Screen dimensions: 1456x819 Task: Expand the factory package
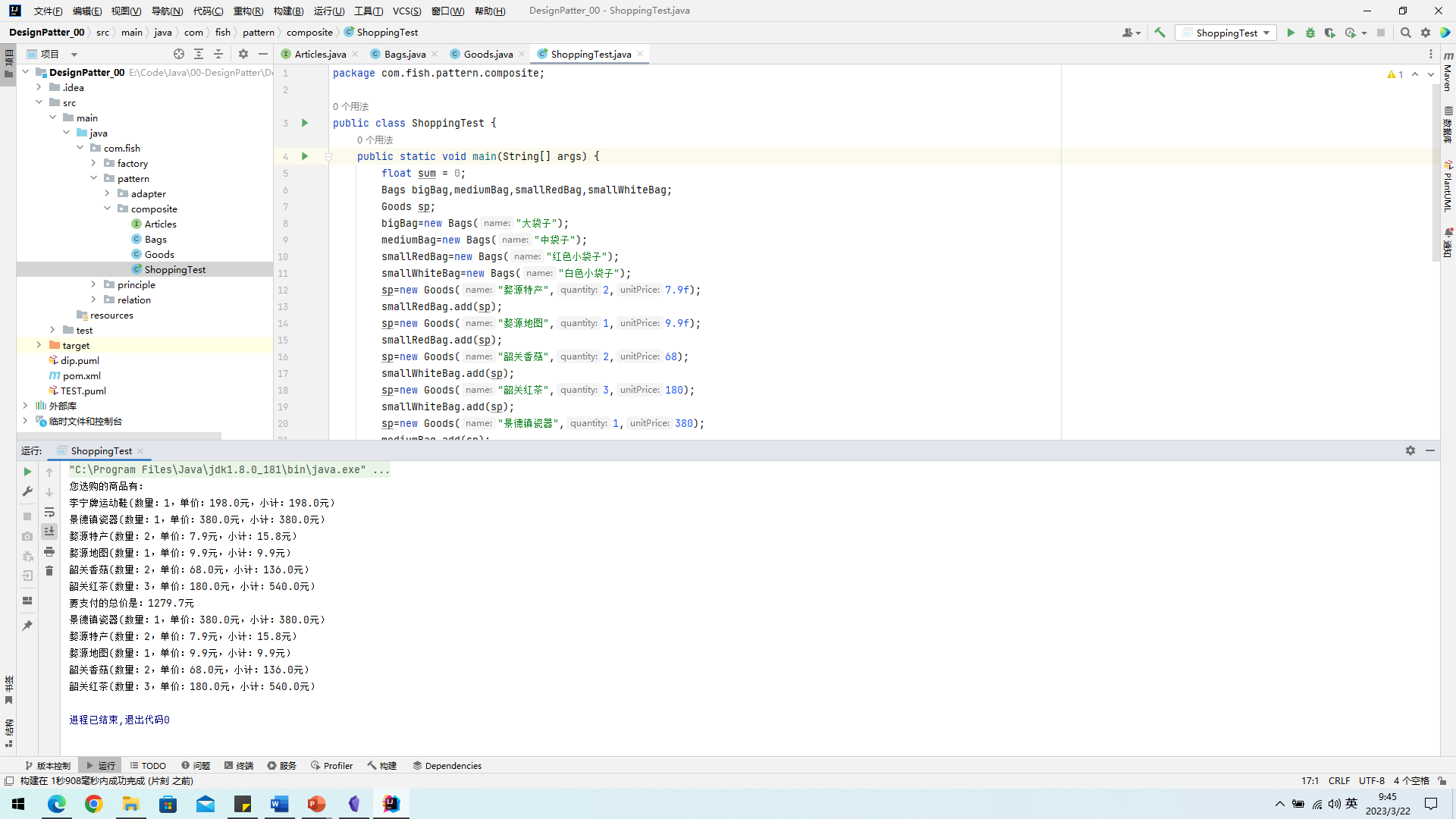pos(94,163)
